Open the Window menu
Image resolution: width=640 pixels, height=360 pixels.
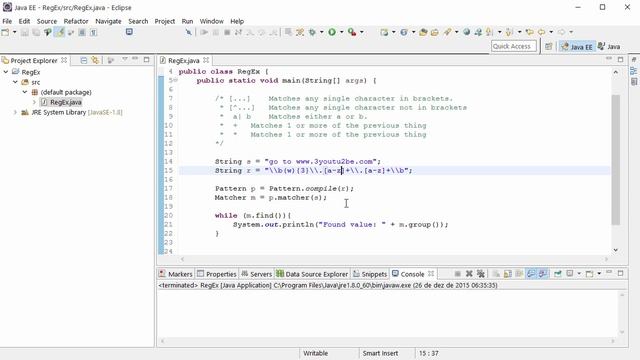pos(211,21)
